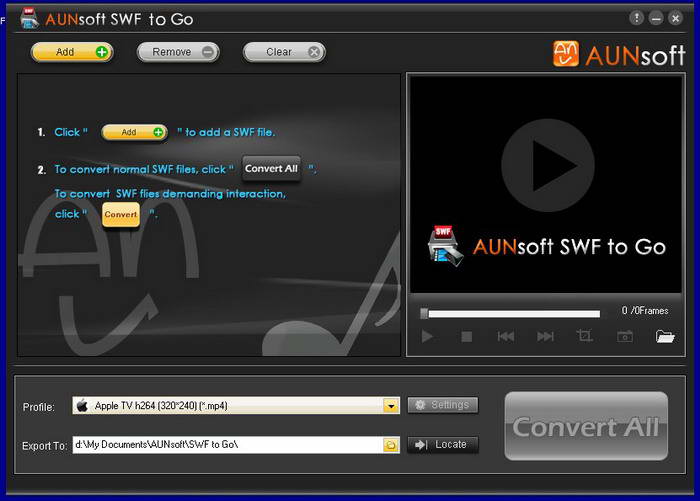Click the Add button in toolbar
This screenshot has width=700, height=501.
[x=72, y=52]
